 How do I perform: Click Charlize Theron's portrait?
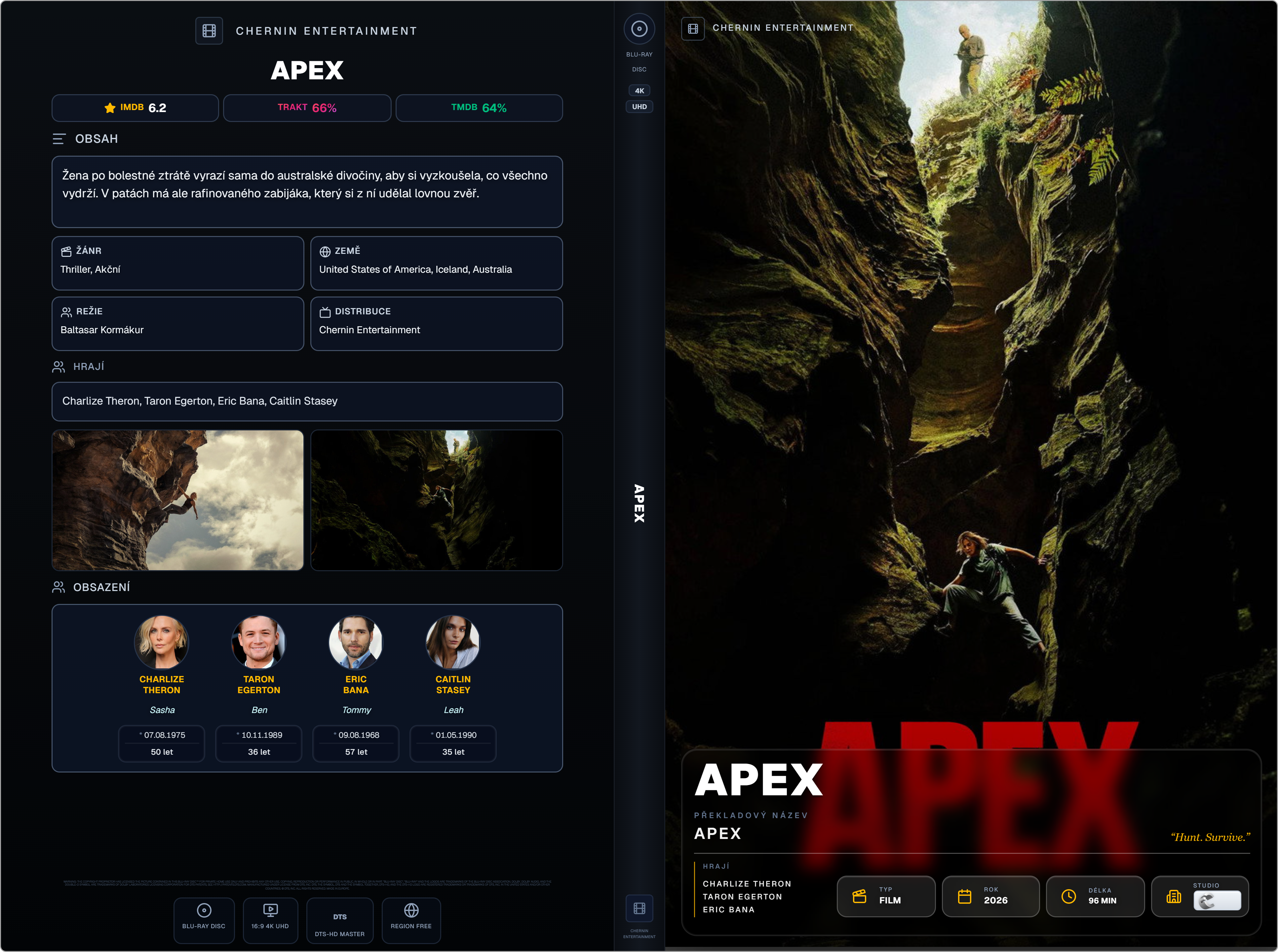point(161,642)
